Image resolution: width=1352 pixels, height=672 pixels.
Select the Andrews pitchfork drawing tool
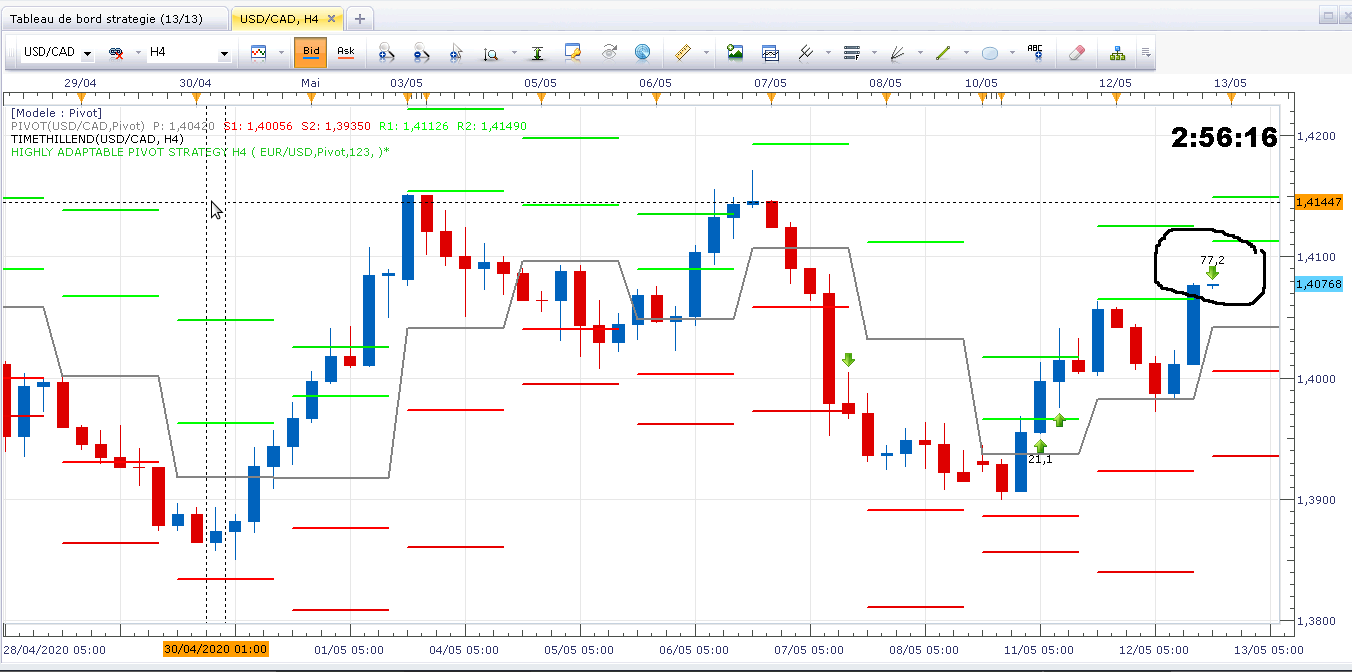click(x=805, y=53)
